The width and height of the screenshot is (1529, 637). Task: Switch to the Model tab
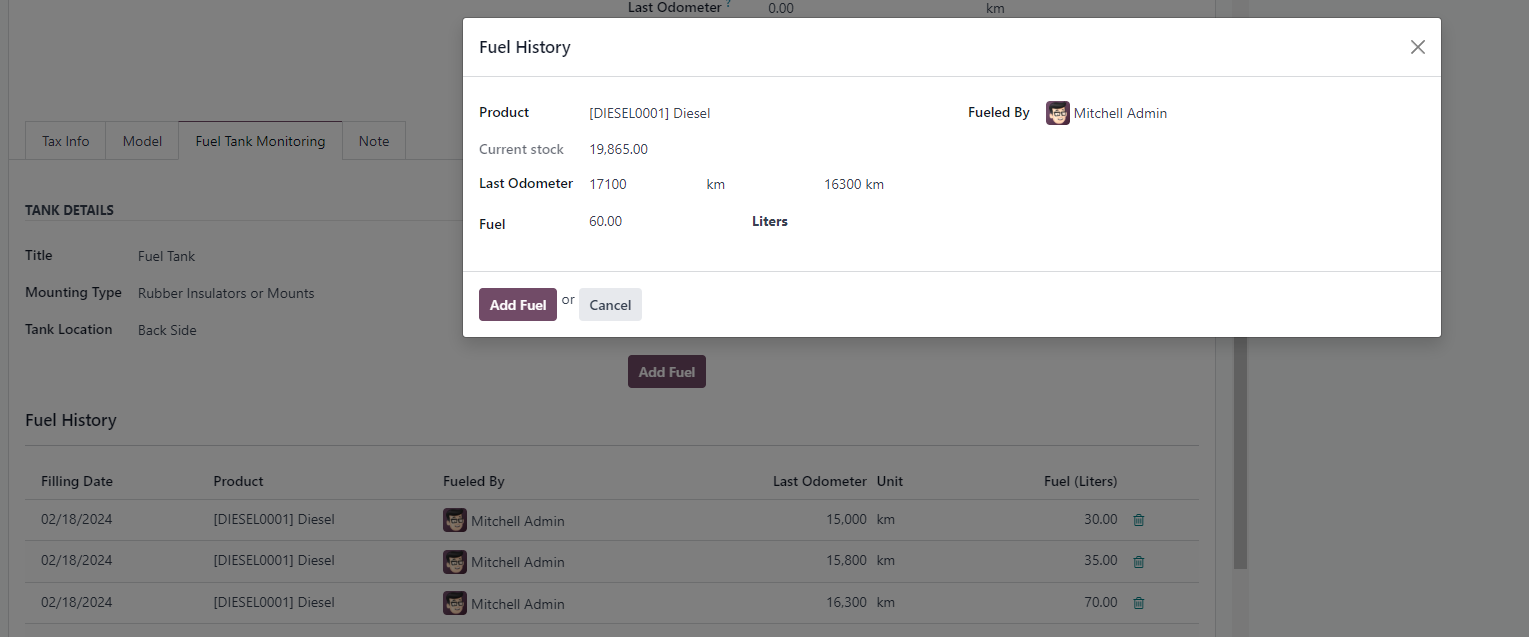point(142,141)
